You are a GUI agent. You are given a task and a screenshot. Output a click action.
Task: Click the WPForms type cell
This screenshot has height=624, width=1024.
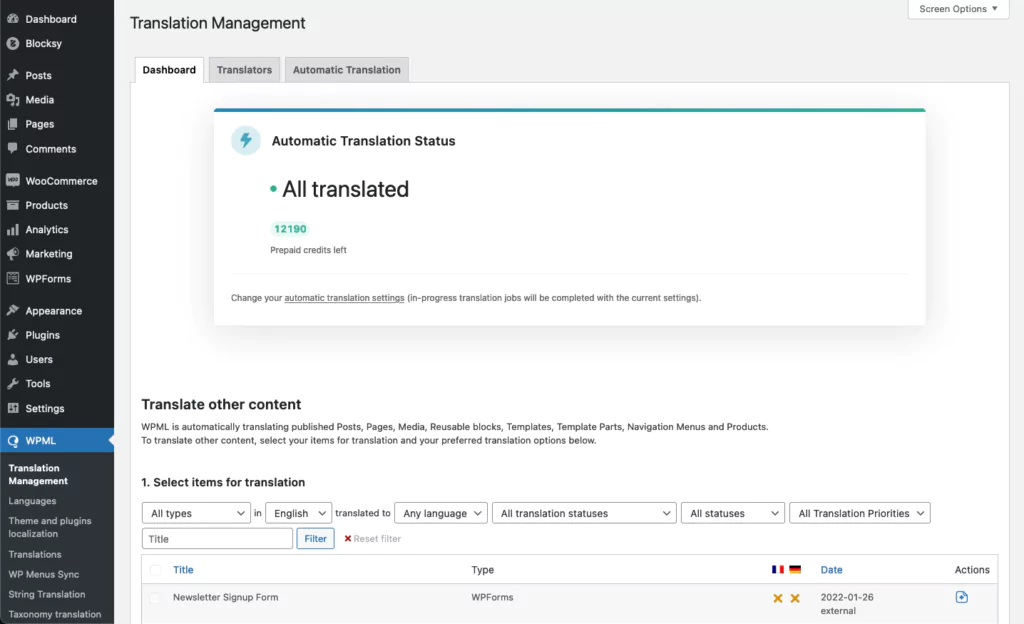coord(492,597)
